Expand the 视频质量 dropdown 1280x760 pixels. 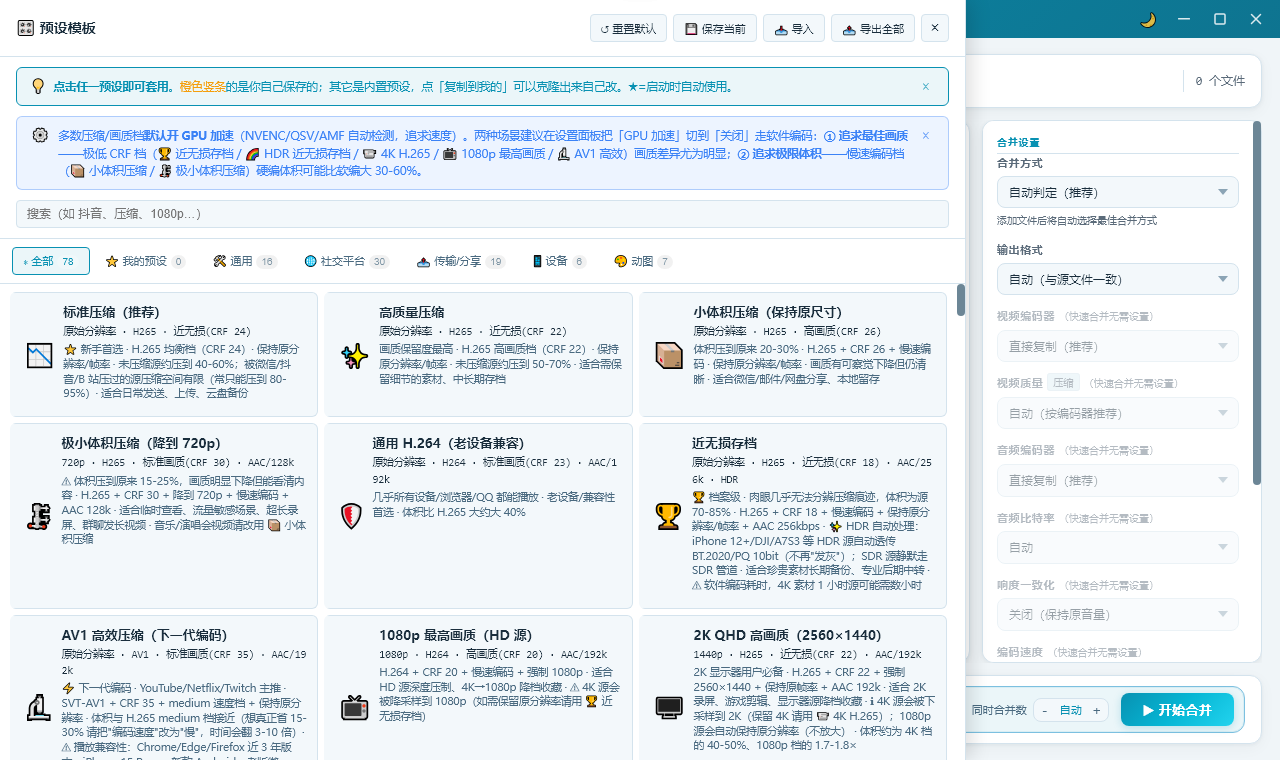(x=1118, y=413)
